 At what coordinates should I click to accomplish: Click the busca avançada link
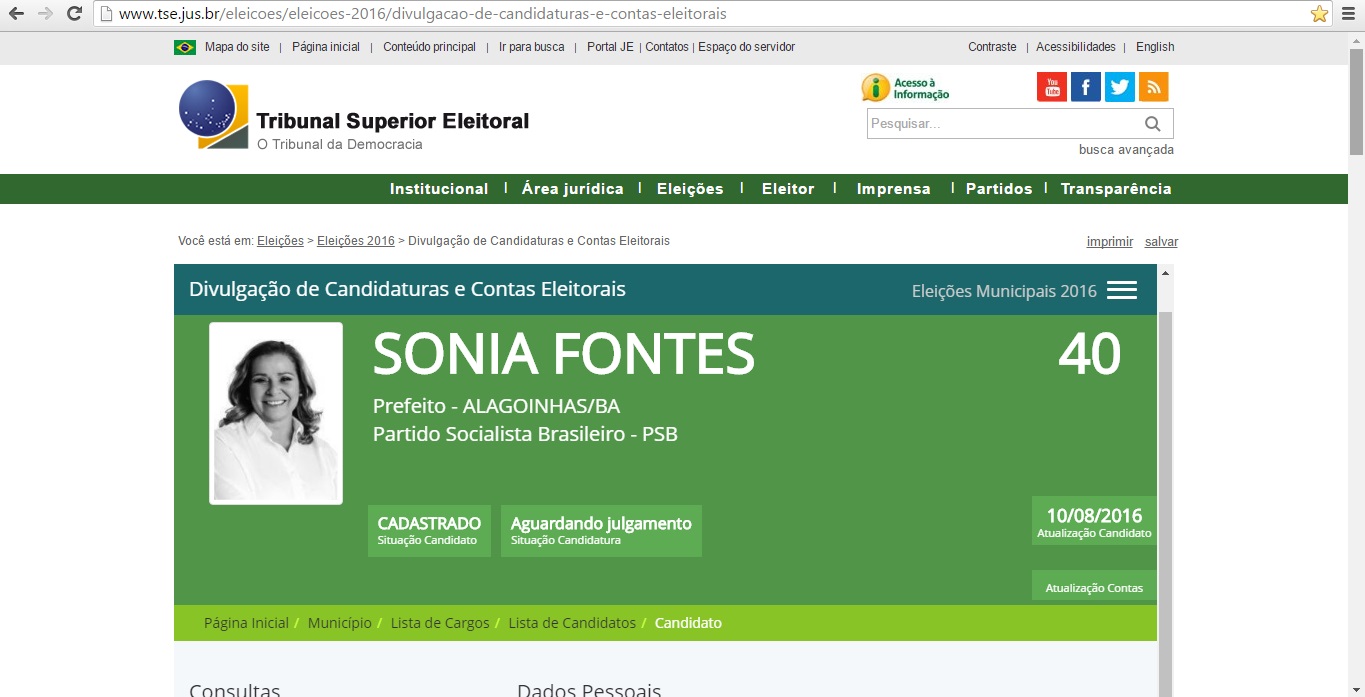coord(1126,150)
